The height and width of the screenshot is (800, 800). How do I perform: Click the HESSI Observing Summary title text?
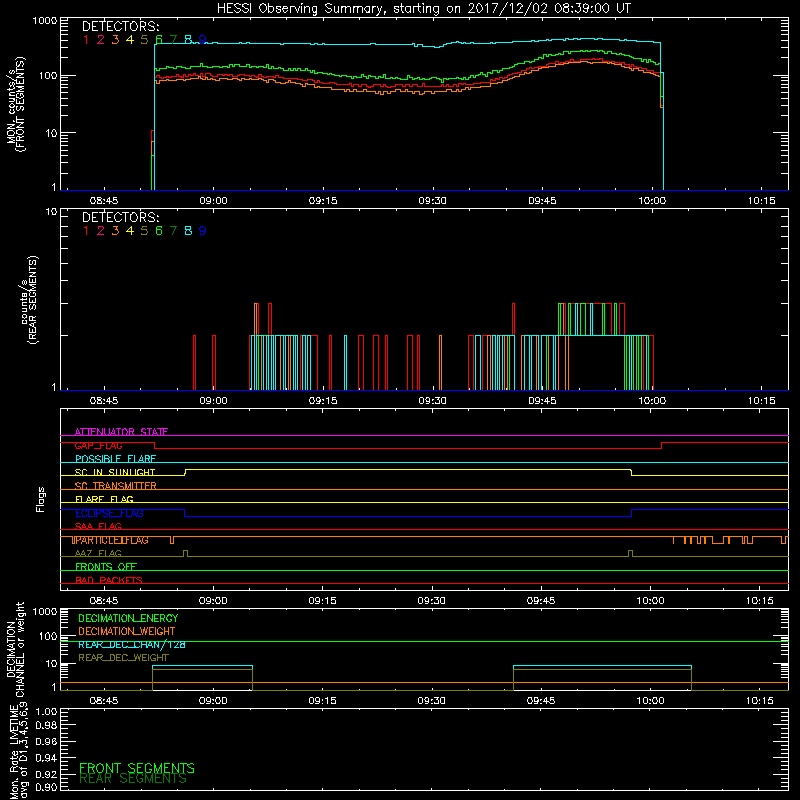click(424, 9)
